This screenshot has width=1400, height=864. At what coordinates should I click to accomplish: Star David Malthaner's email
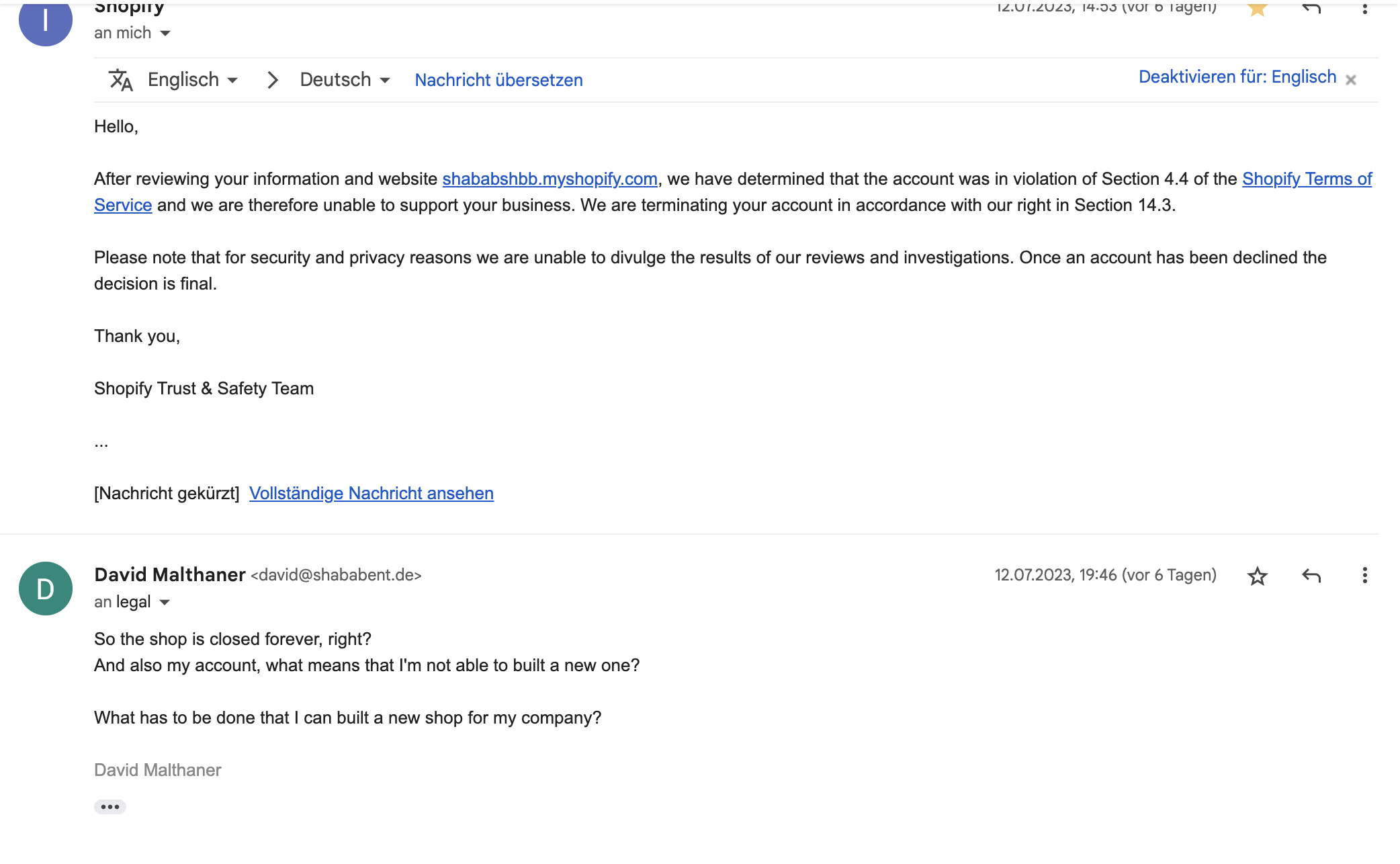pos(1257,576)
